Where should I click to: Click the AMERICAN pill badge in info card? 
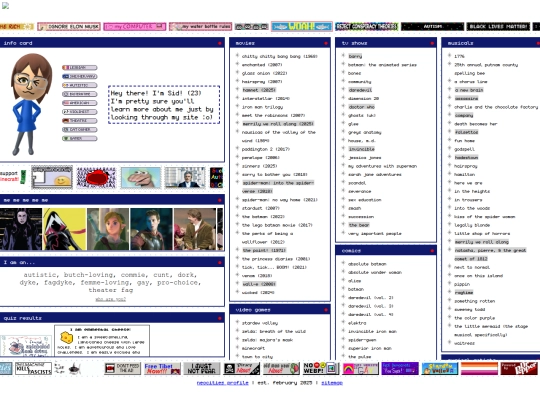(x=80, y=103)
